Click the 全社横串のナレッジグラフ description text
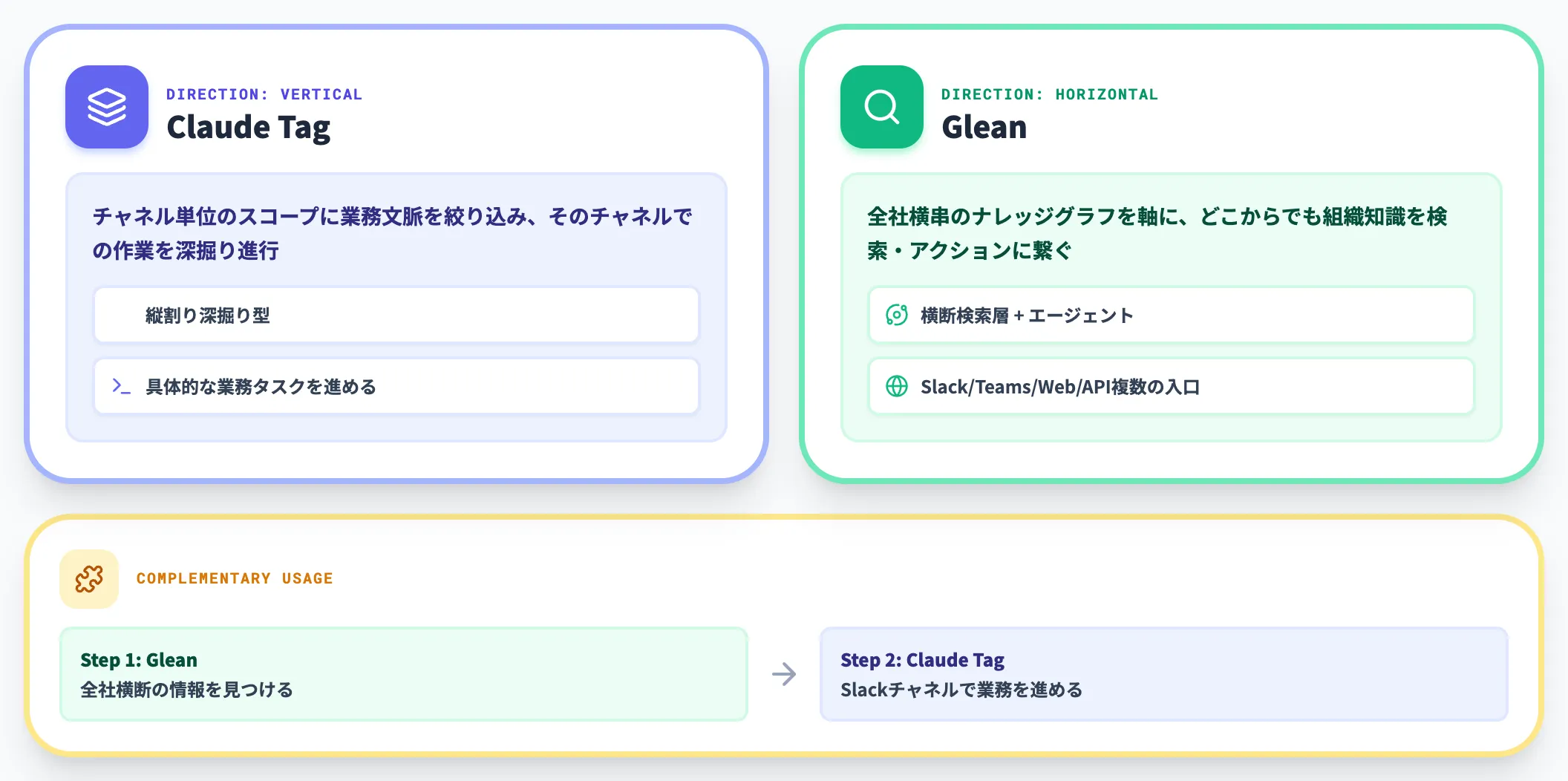The height and width of the screenshot is (781, 1568). pyautogui.click(x=1157, y=233)
